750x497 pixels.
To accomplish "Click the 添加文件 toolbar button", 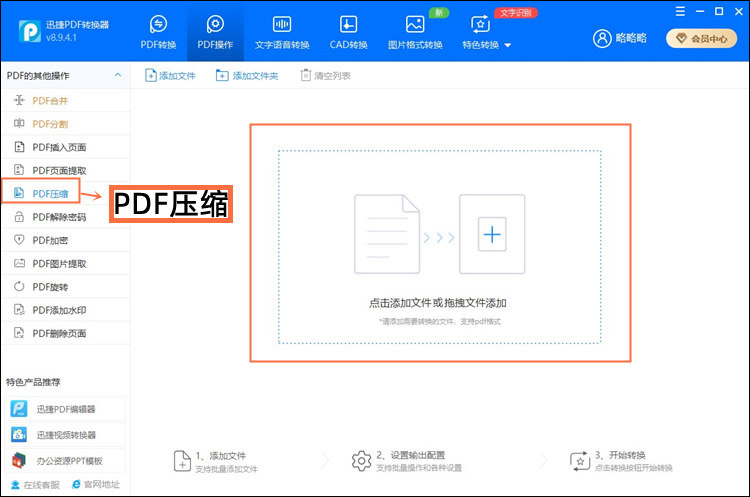I will (x=170, y=76).
